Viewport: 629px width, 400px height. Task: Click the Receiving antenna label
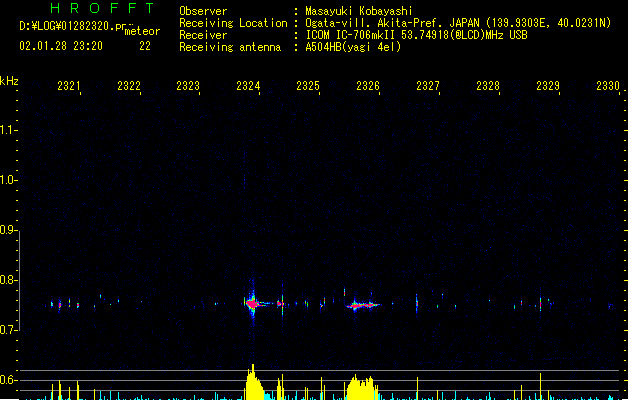coord(230,47)
